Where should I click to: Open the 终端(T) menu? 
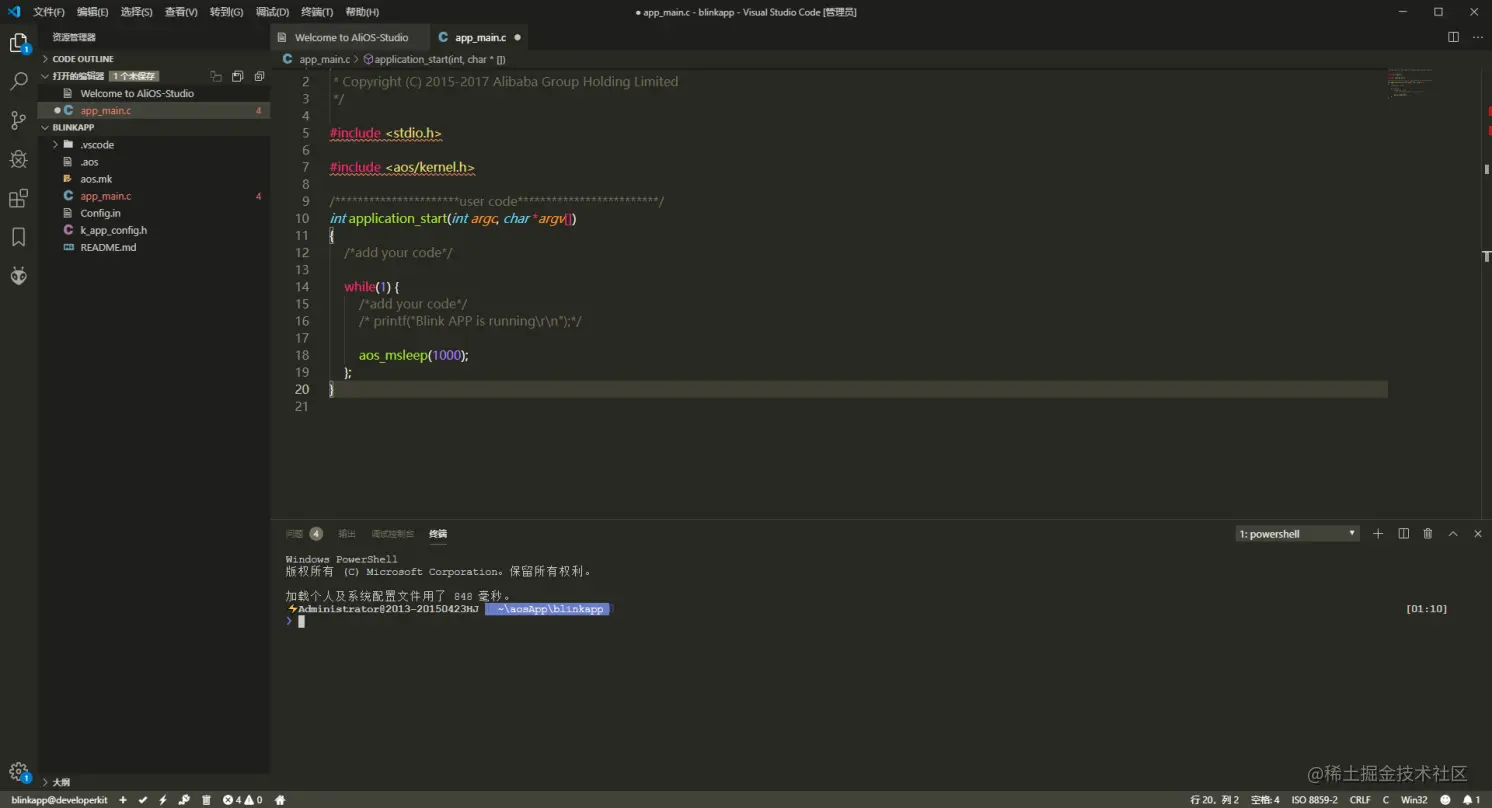[x=317, y=12]
